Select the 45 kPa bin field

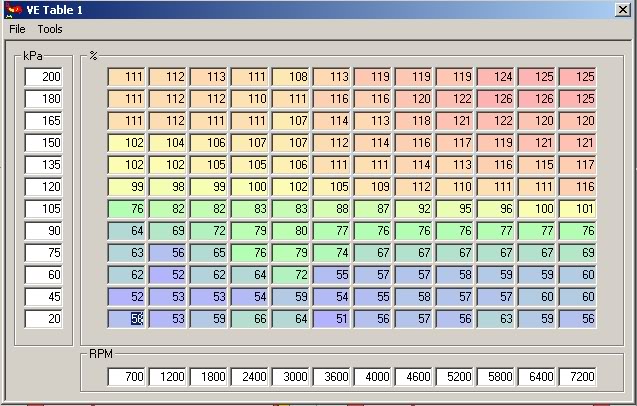point(43,296)
